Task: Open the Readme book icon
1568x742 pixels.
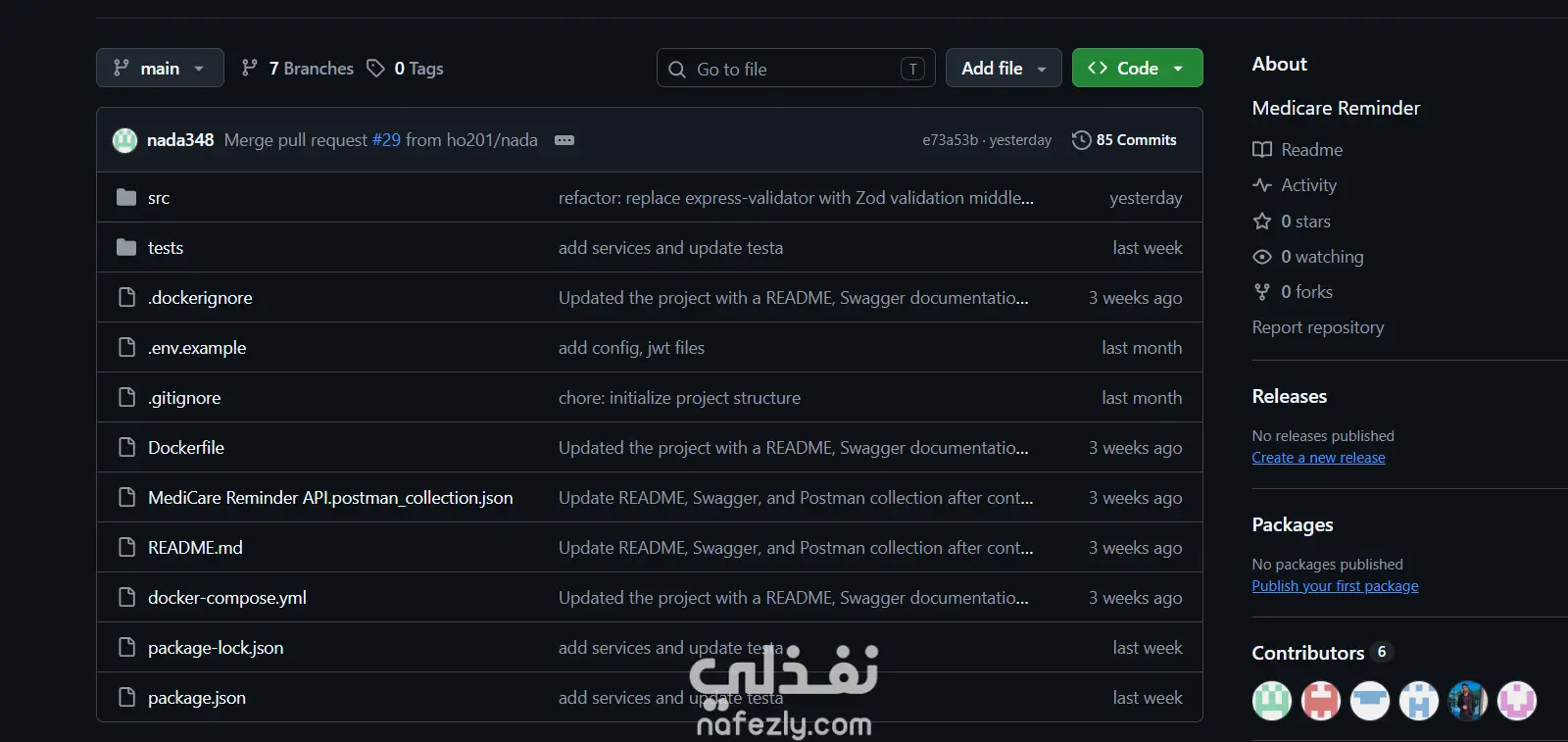Action: point(1262,149)
